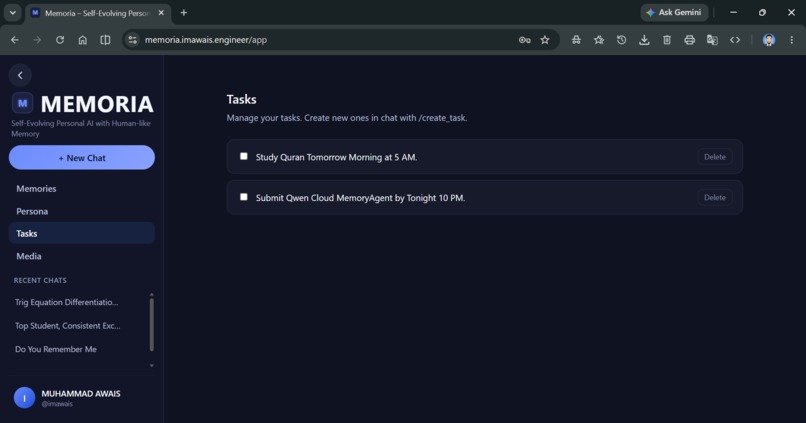Open the bookmarks manager star icon

point(599,40)
